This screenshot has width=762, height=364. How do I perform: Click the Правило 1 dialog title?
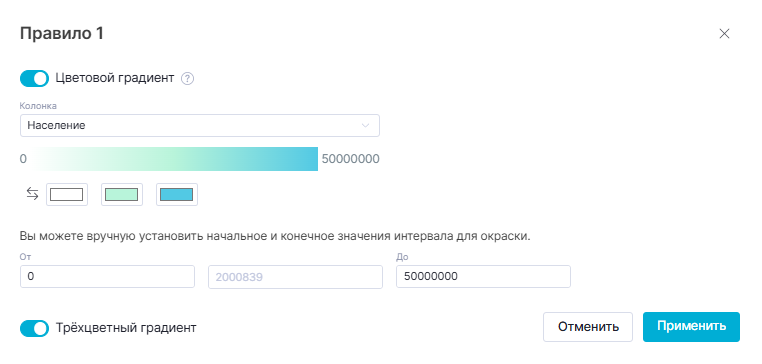[62, 34]
